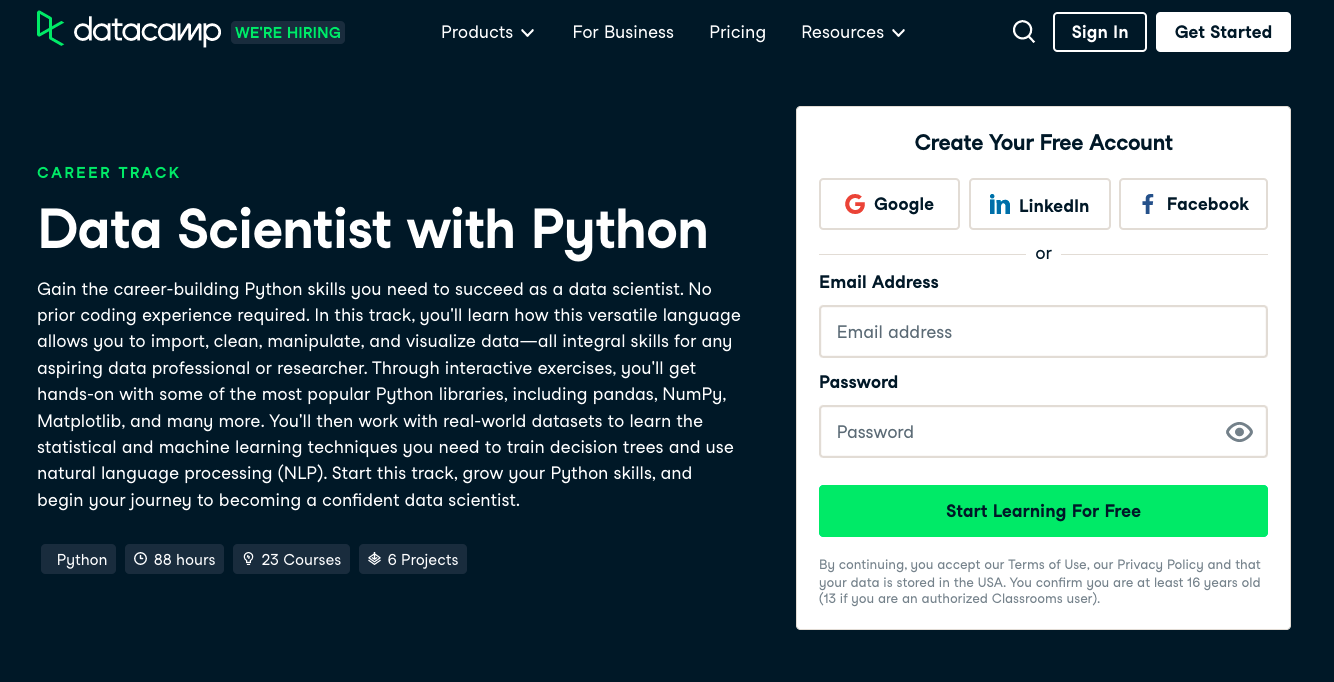Go to the Pricing page
Screen dimensions: 1334x682
(737, 32)
